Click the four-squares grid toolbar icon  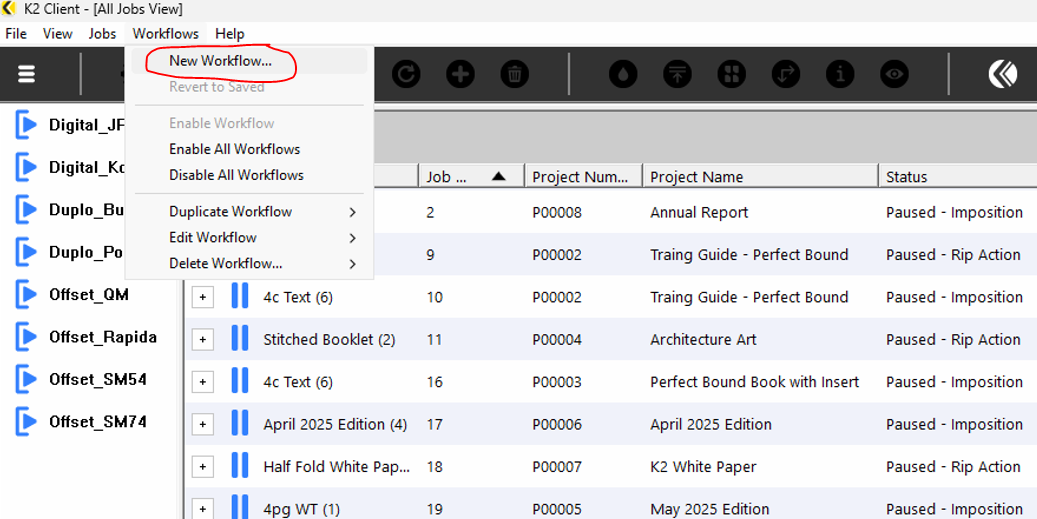731,74
